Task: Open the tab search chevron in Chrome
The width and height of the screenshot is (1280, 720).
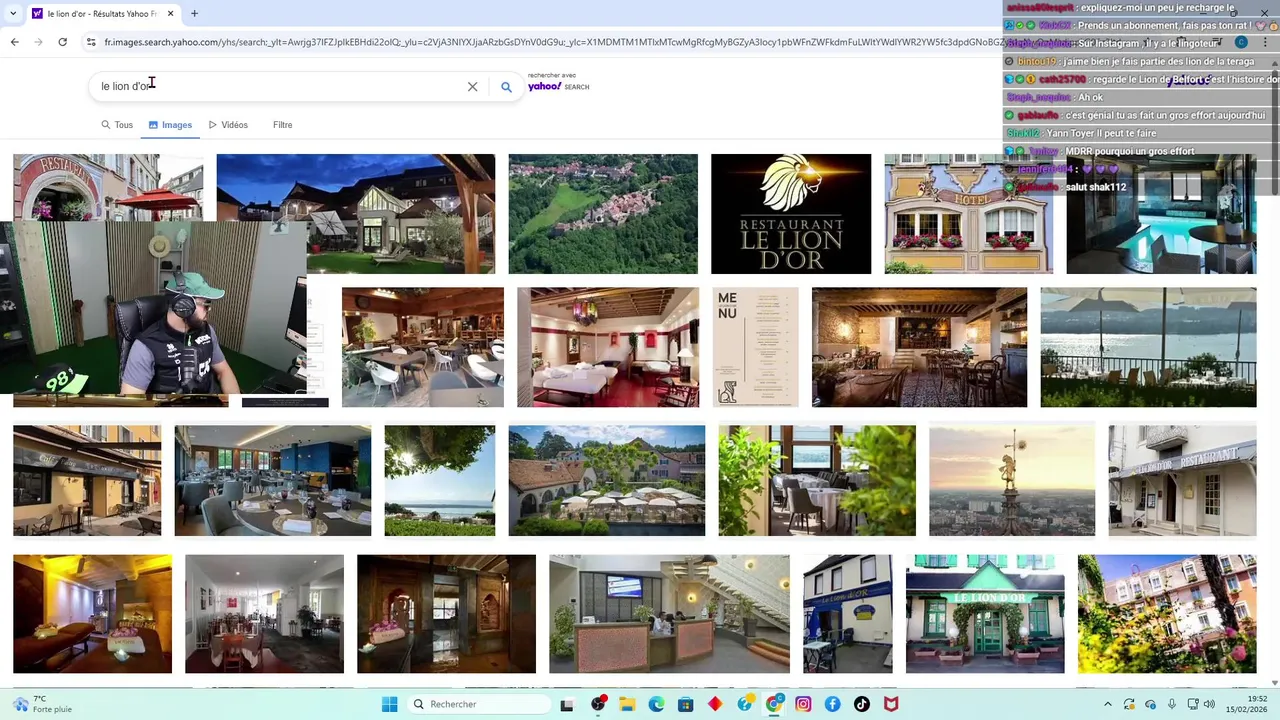Action: [14, 14]
